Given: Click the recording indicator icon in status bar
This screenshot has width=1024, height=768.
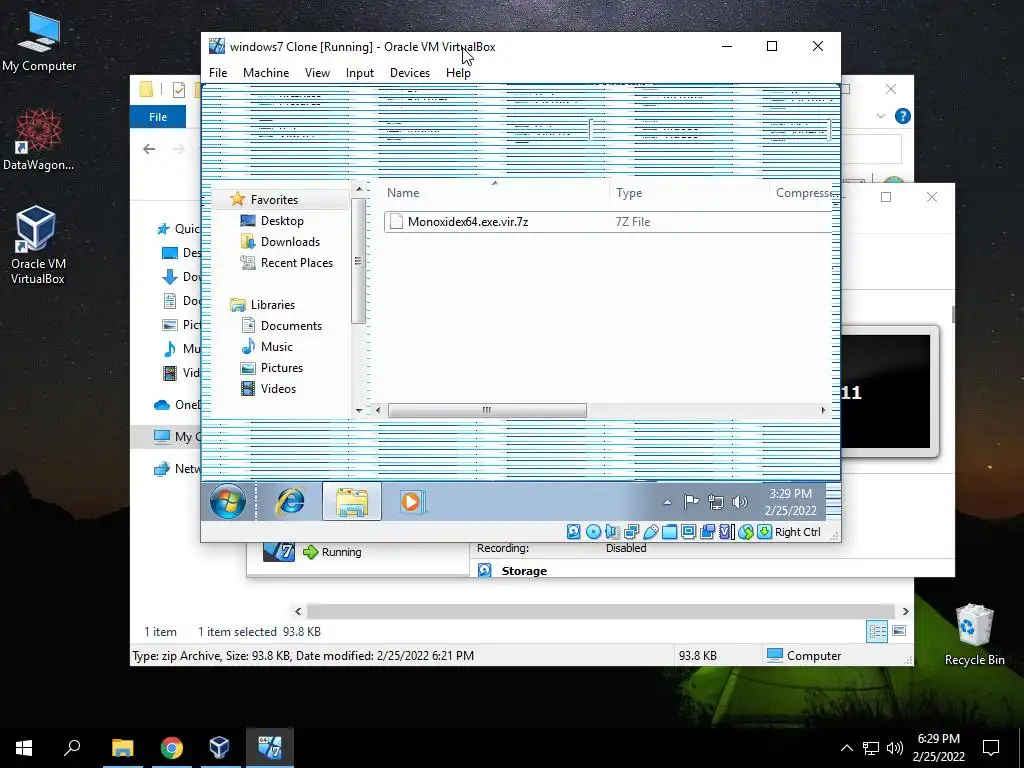Looking at the screenshot, I should click(x=707, y=532).
